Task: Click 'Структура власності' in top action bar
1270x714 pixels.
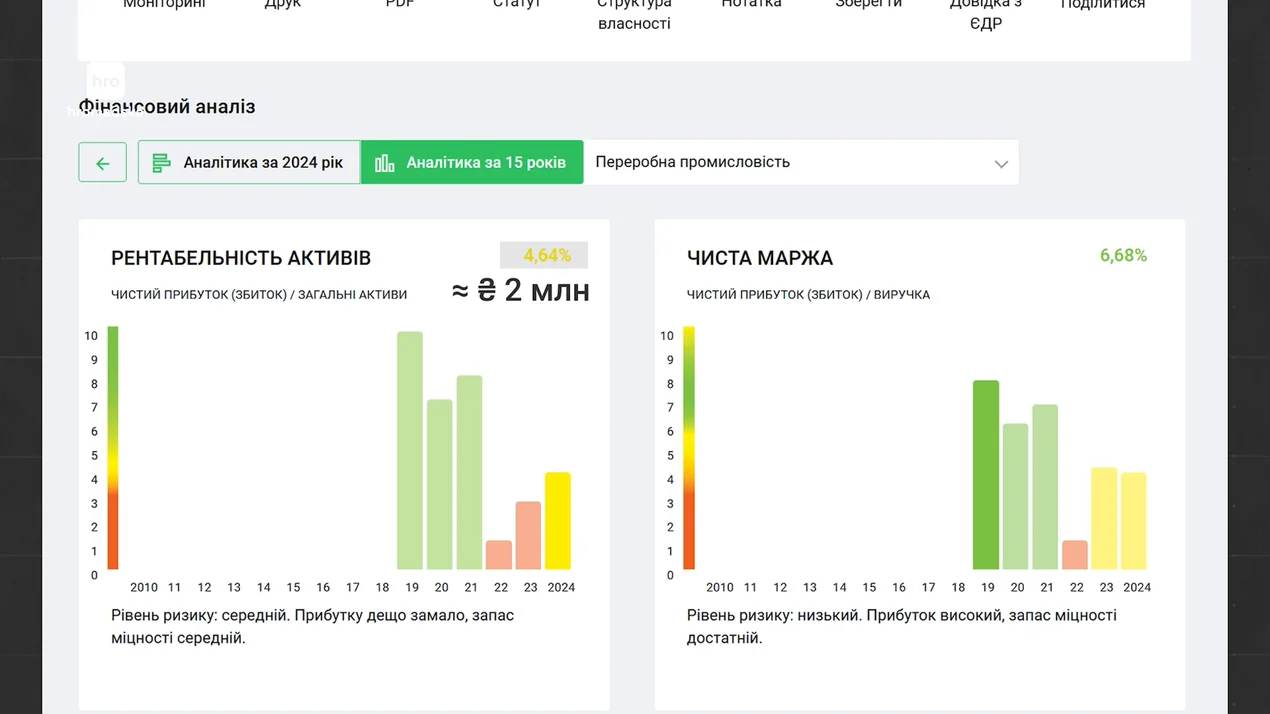Action: [x=634, y=14]
